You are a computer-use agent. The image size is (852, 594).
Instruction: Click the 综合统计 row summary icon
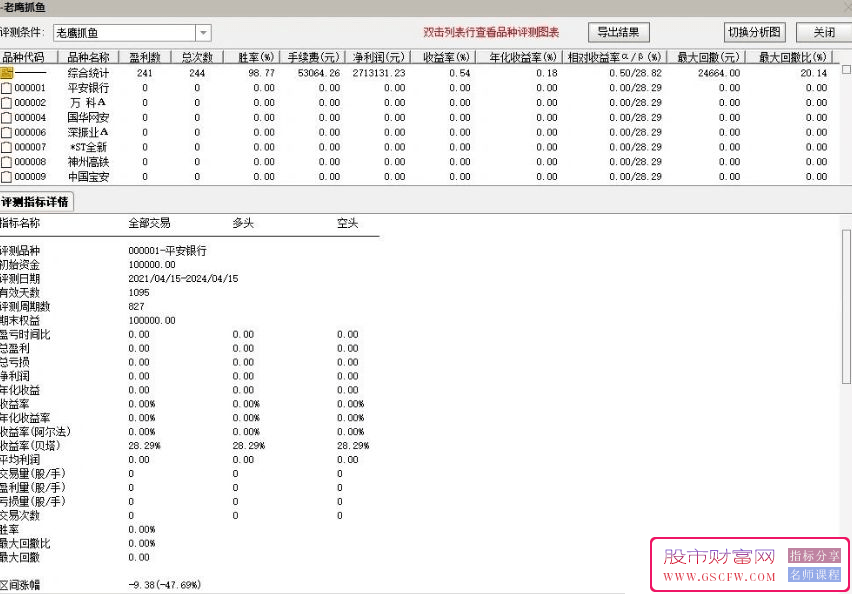pyautogui.click(x=7, y=73)
